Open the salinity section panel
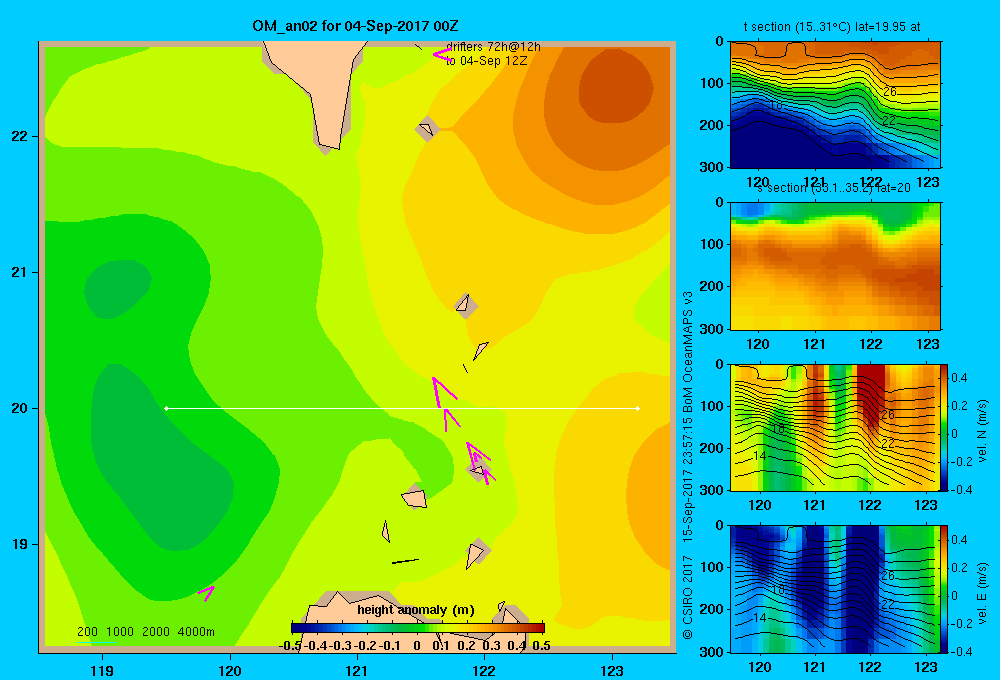The width and height of the screenshot is (1000, 680). (x=835, y=266)
